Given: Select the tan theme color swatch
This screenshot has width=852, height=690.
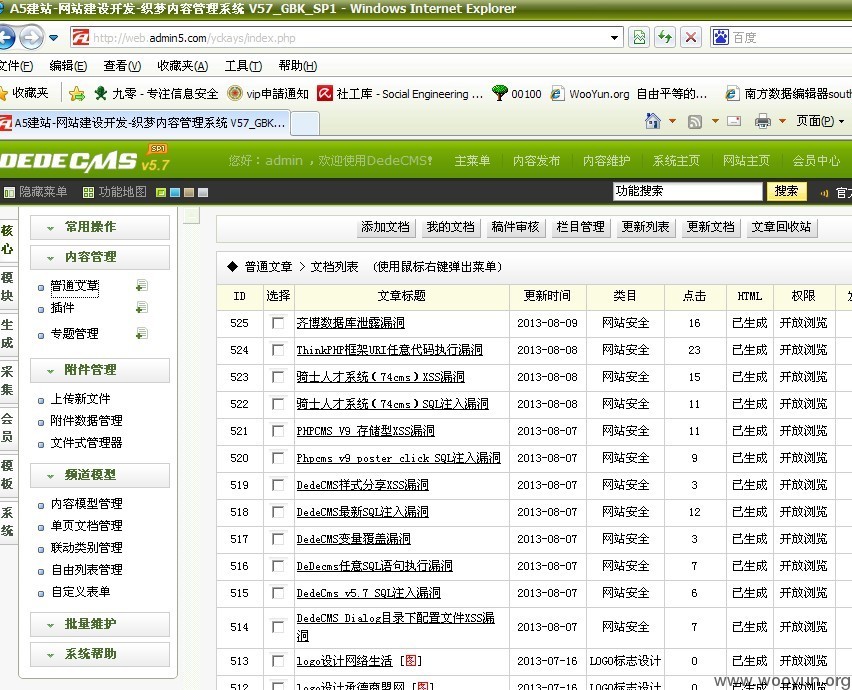Looking at the screenshot, I should (189, 192).
